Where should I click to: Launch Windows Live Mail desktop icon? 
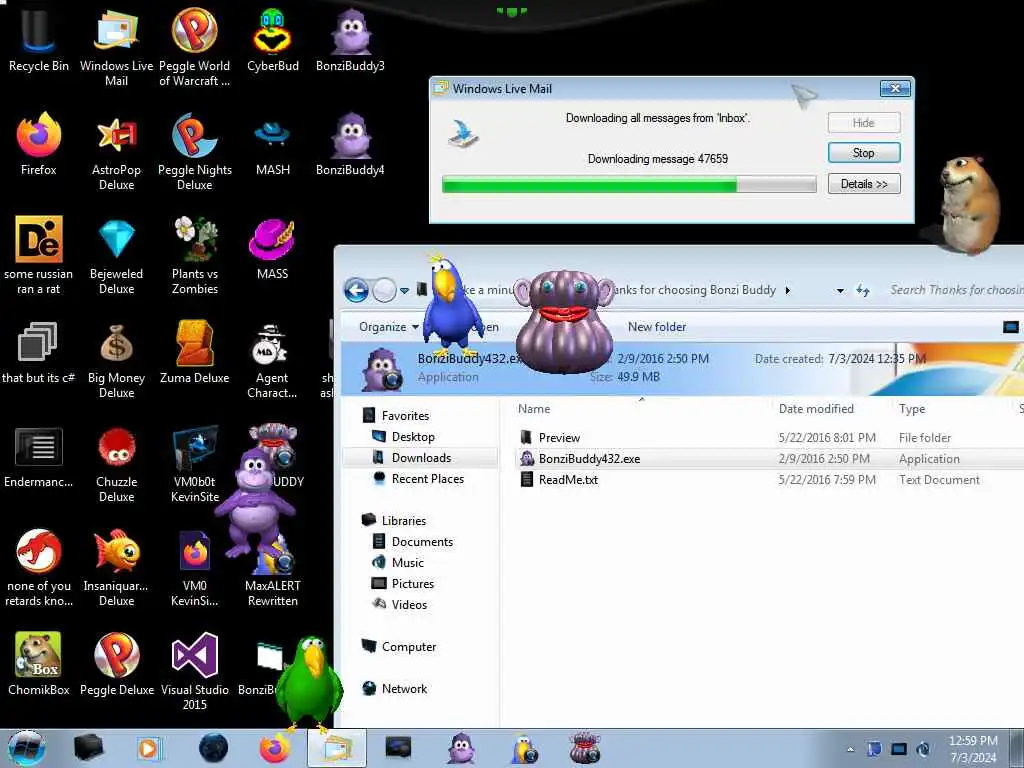pyautogui.click(x=116, y=47)
